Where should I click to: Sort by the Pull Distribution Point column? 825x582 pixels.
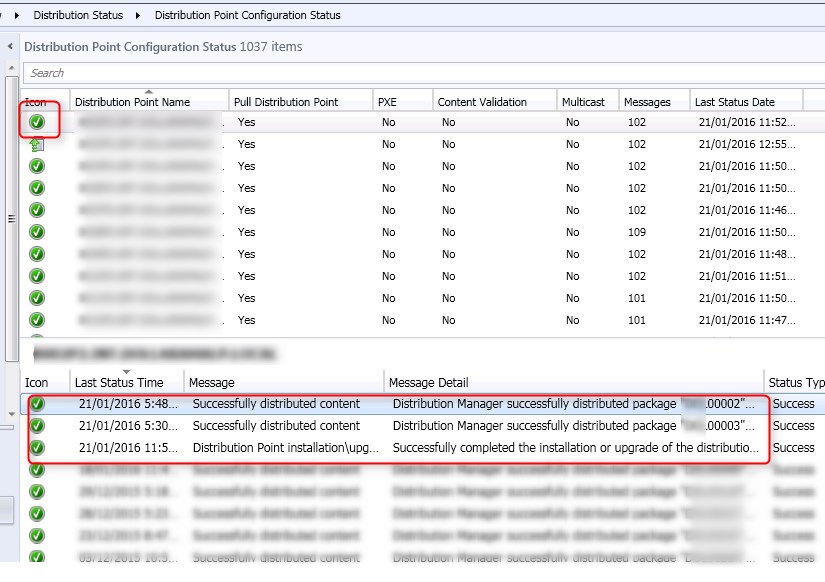point(301,102)
